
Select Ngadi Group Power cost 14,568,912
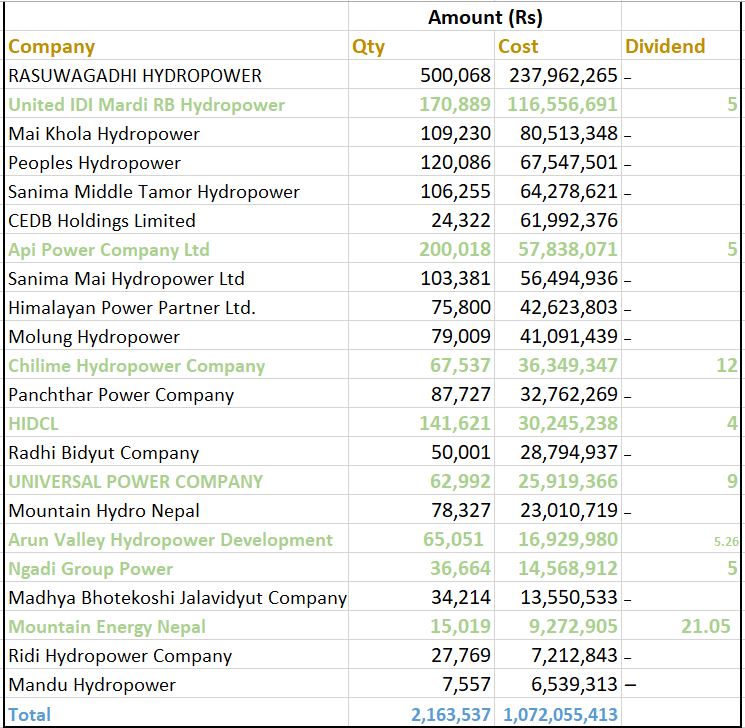point(565,569)
